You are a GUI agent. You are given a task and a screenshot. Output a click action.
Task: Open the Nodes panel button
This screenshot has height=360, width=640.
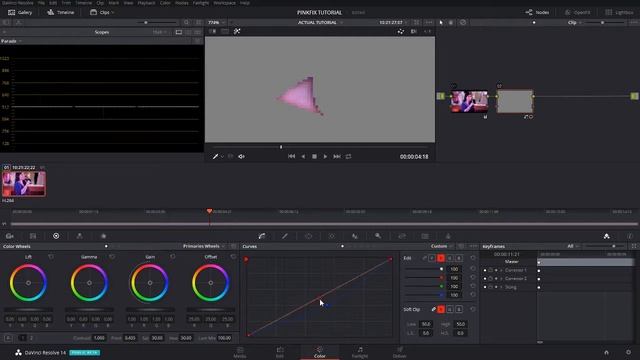pos(537,12)
